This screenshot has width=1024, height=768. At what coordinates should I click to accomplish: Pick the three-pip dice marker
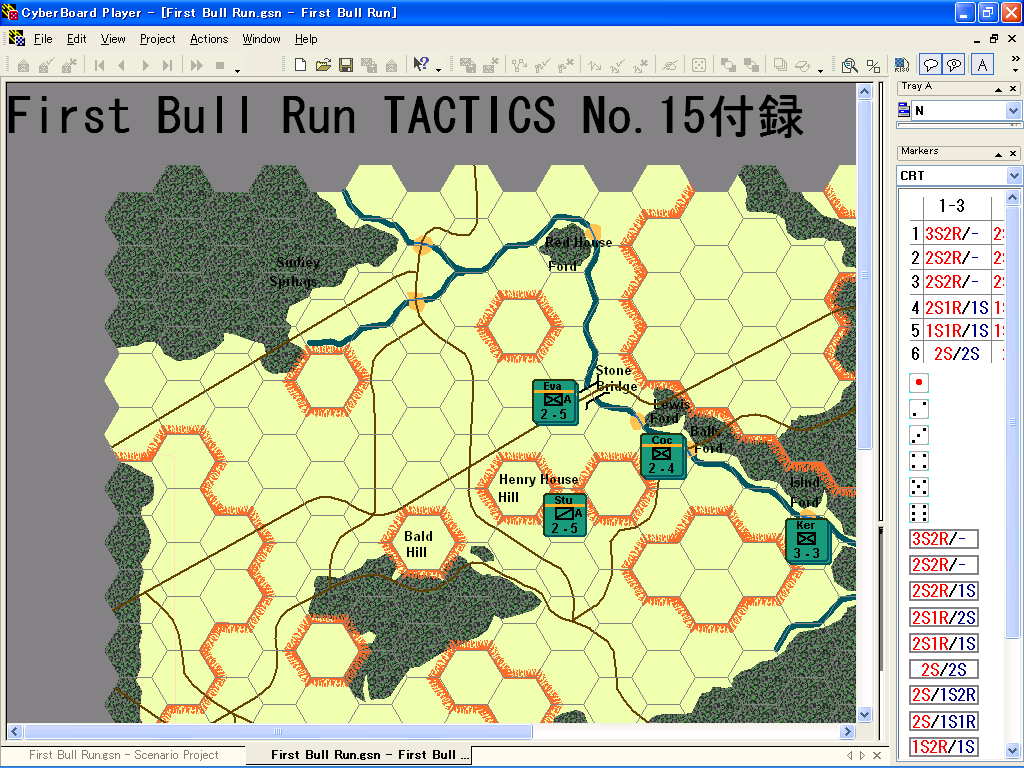pyautogui.click(x=919, y=435)
